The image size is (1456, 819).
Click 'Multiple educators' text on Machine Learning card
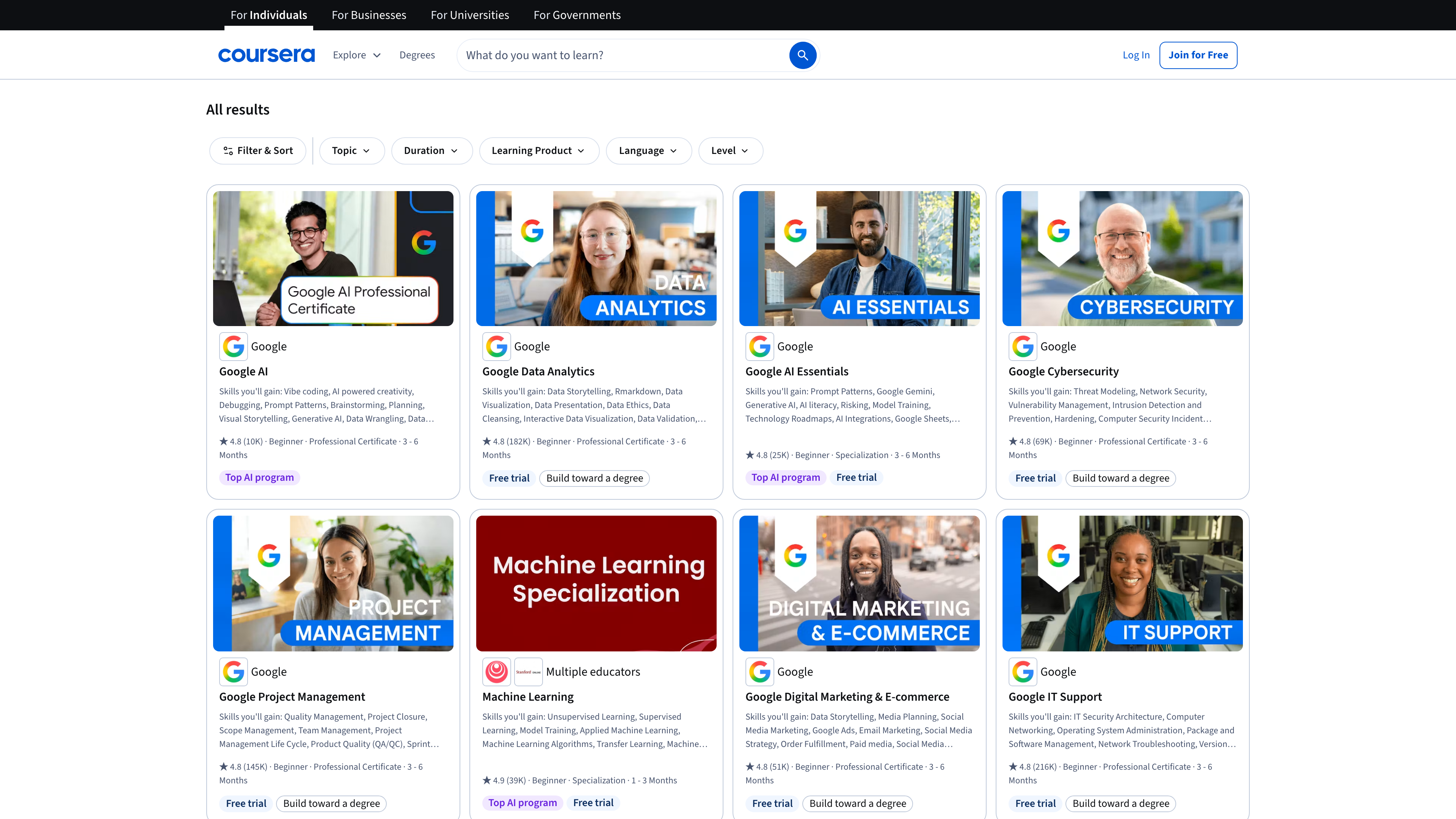coord(593,672)
